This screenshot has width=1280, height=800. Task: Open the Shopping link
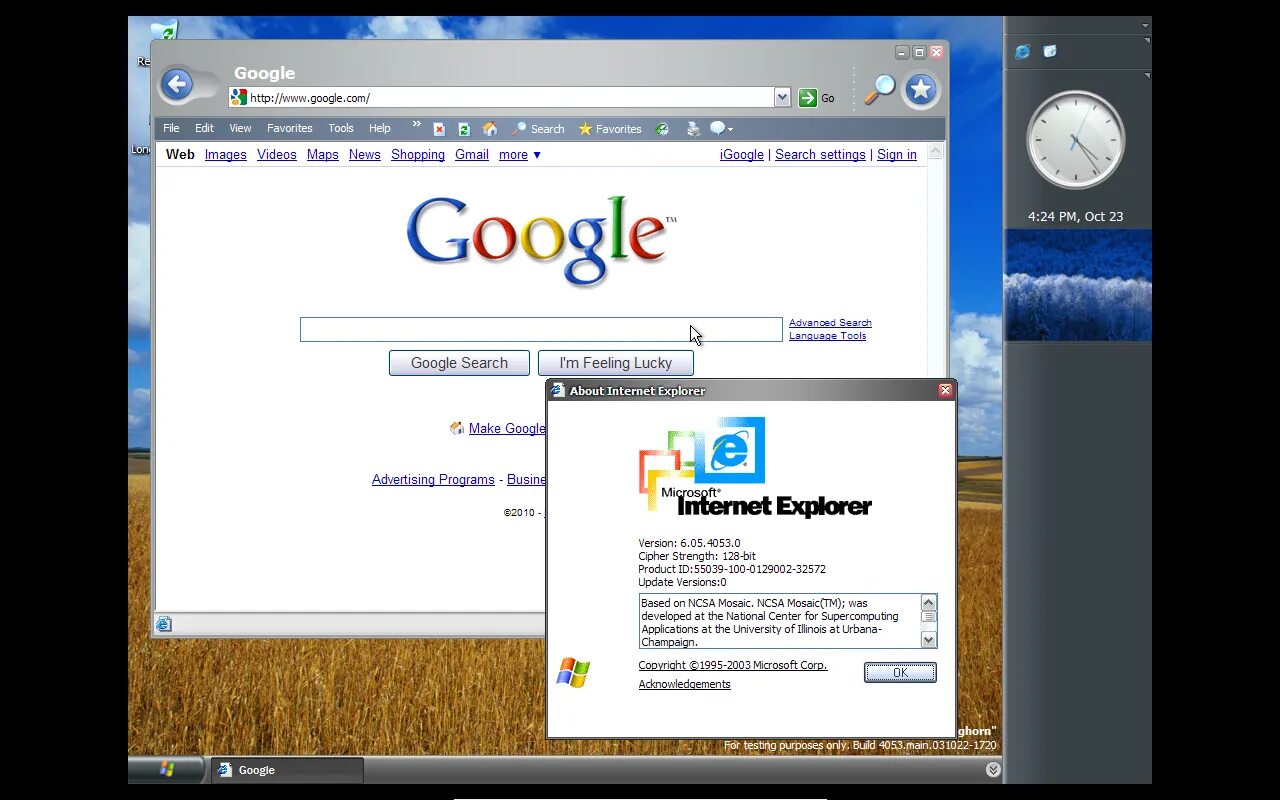click(x=418, y=155)
